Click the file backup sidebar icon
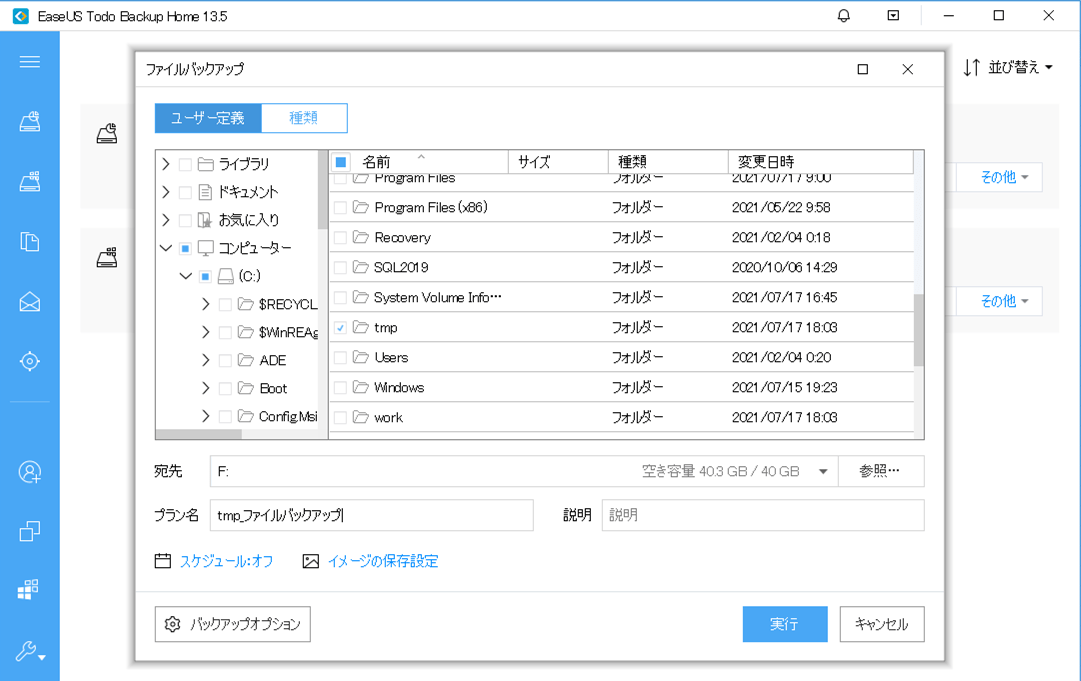Image resolution: width=1081 pixels, height=681 pixels. click(x=30, y=242)
